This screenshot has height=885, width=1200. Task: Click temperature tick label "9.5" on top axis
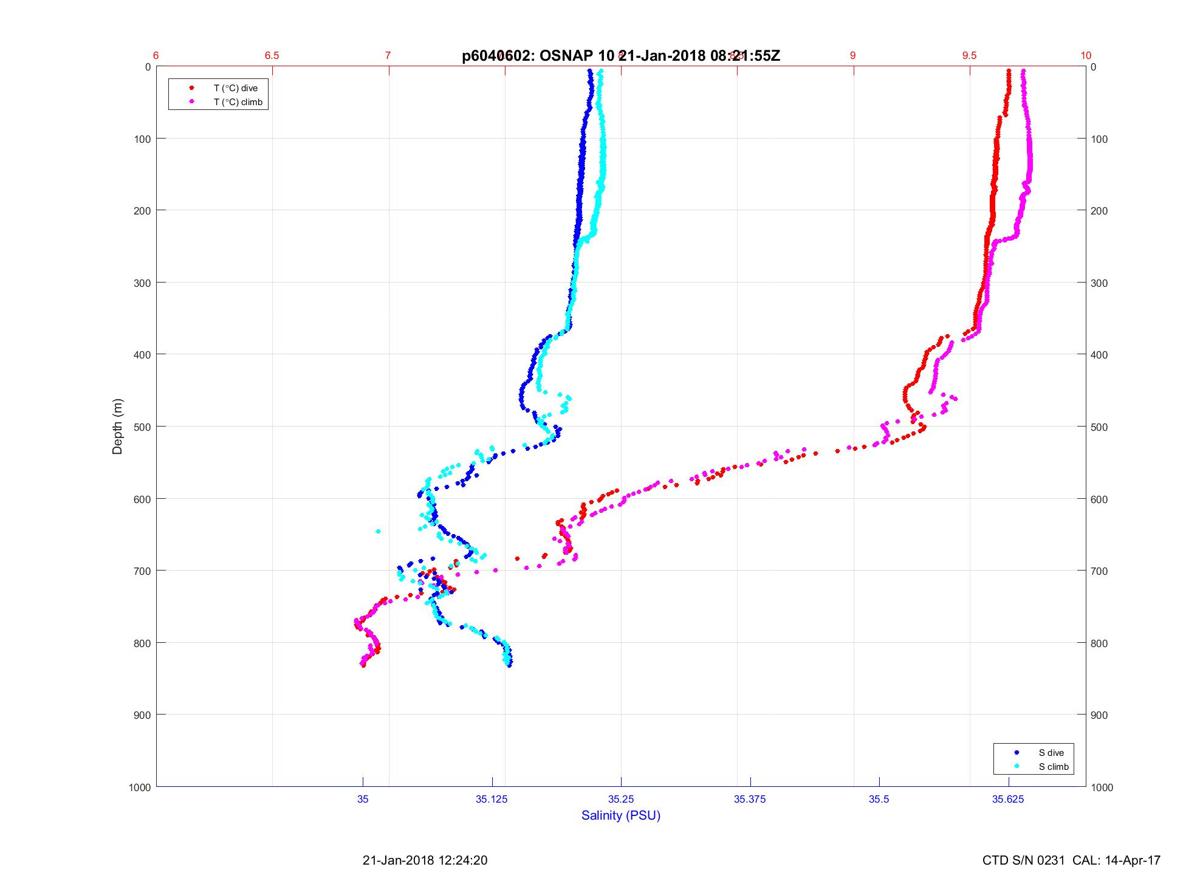pos(969,55)
